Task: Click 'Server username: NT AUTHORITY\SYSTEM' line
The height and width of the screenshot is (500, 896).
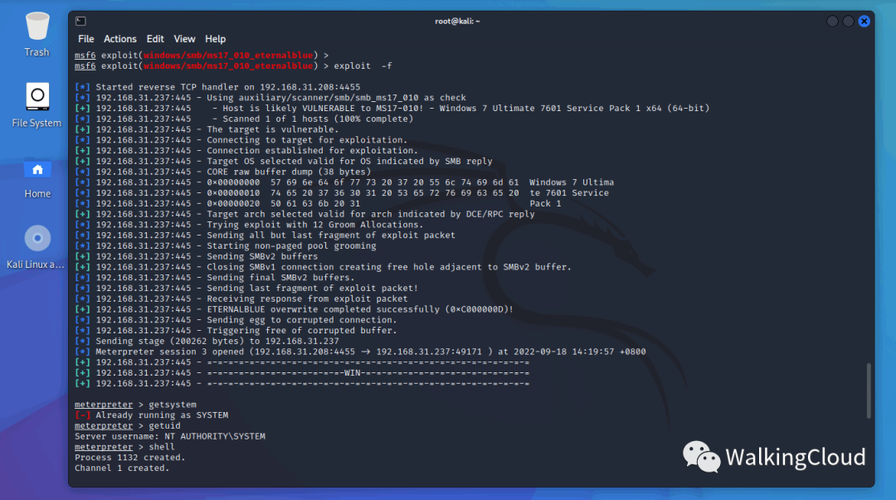Action: pos(170,436)
